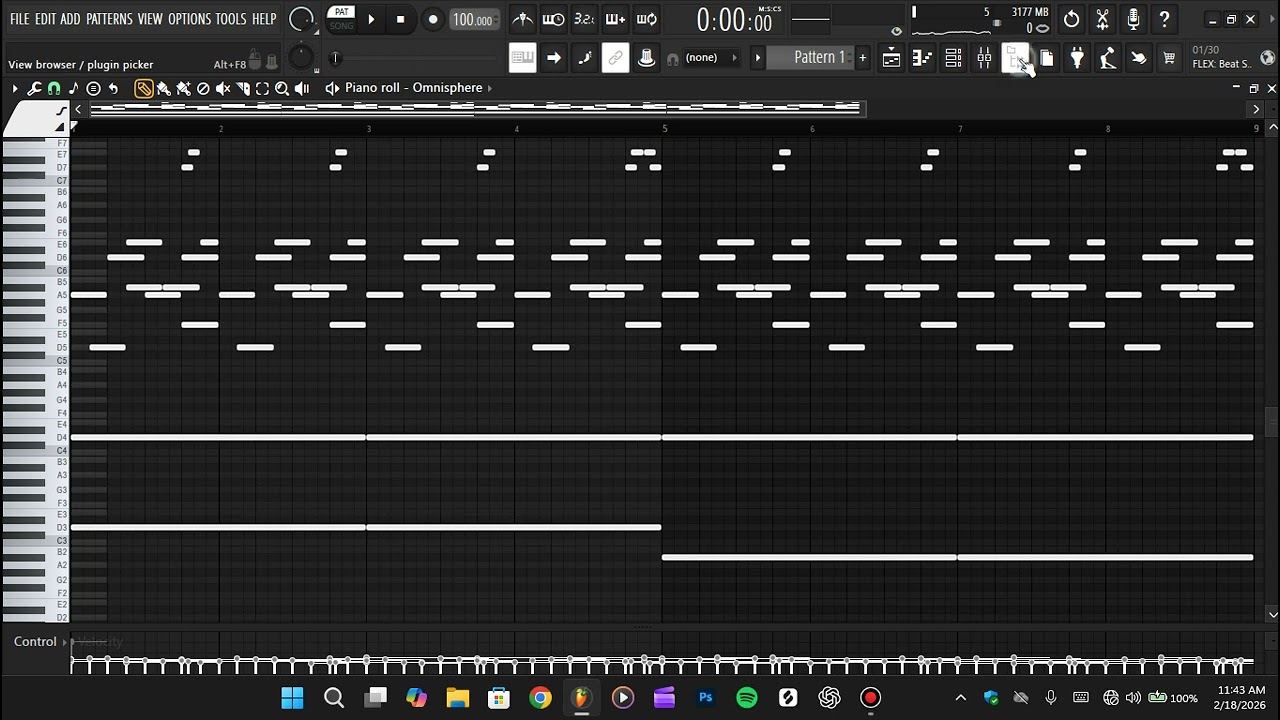Screen dimensions: 1280x720
Task: Open the content library shopping cart
Action: 1169,58
